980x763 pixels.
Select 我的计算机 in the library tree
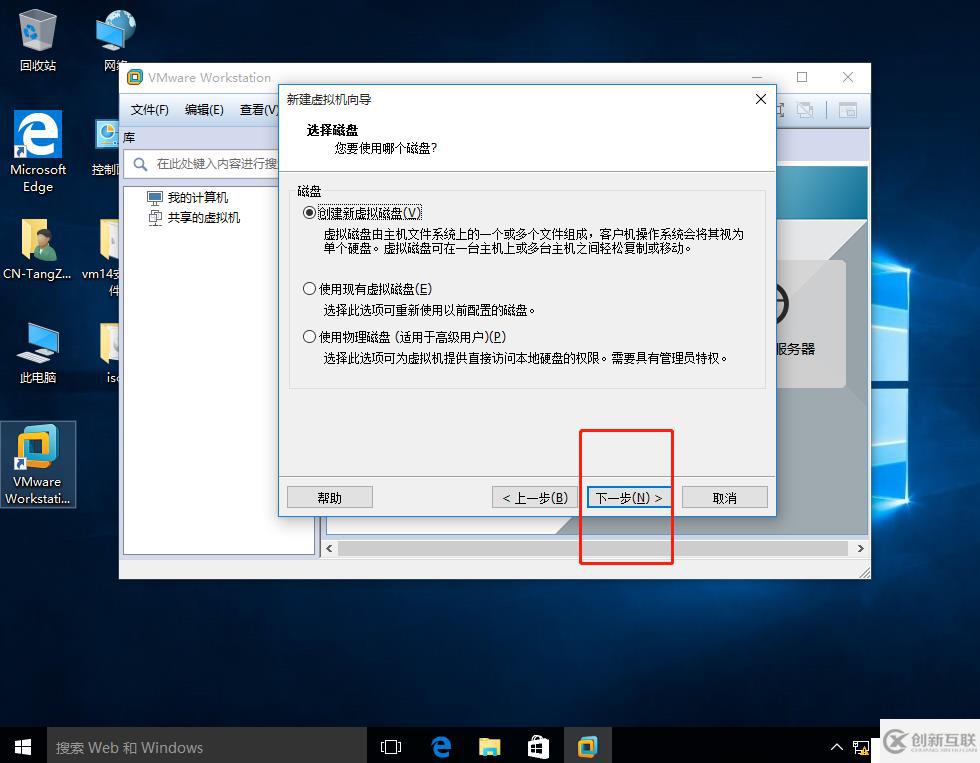[197, 198]
